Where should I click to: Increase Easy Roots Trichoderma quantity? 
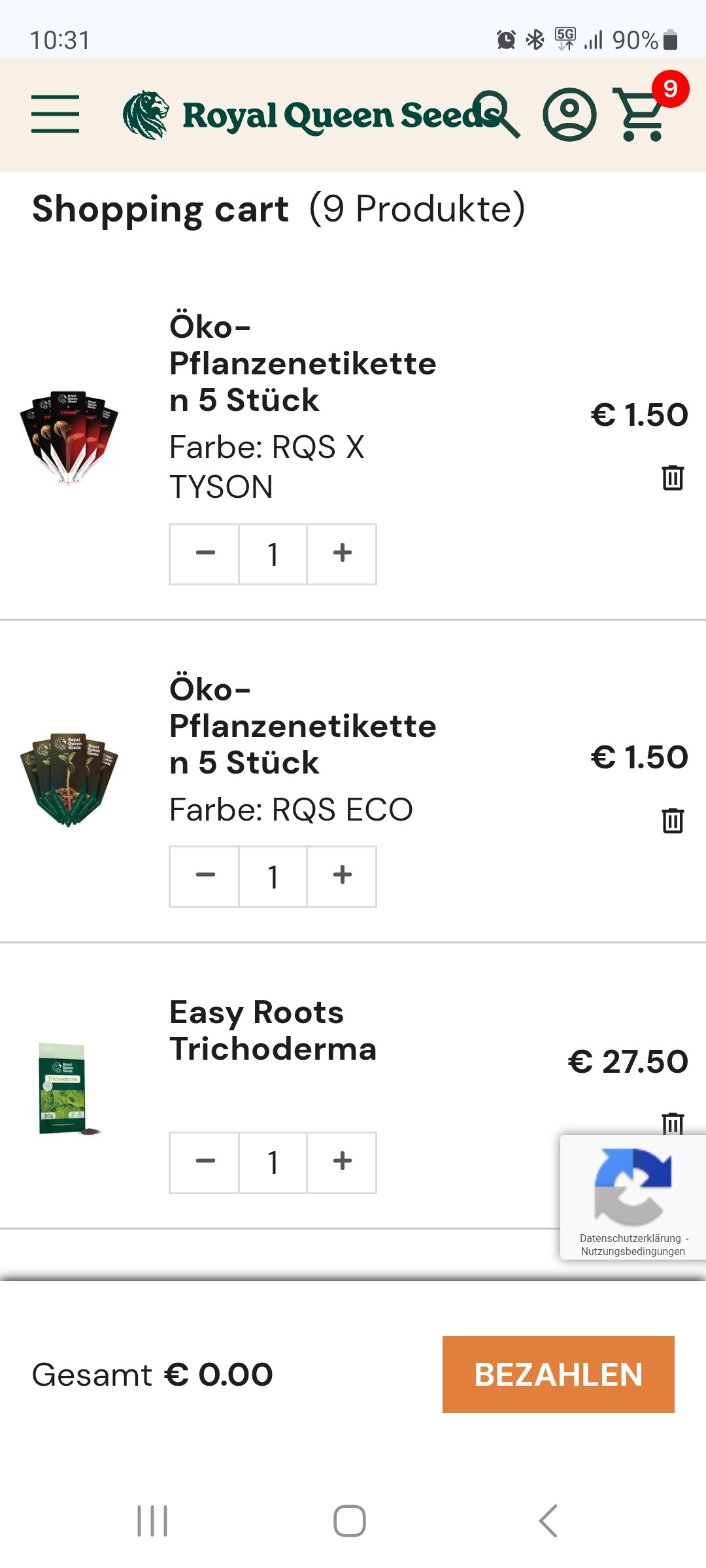click(x=342, y=1162)
